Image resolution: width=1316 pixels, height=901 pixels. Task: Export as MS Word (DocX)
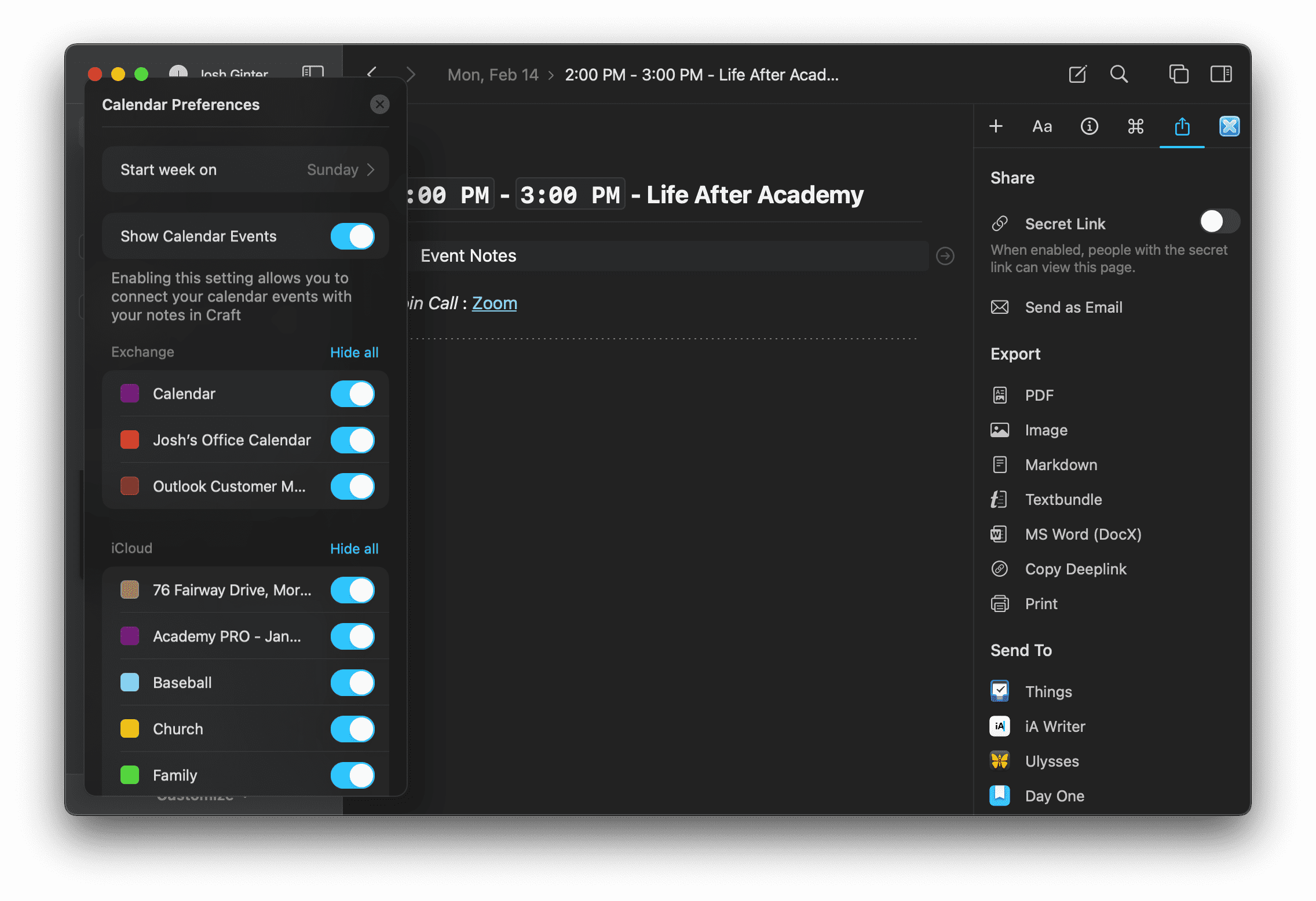click(1083, 534)
